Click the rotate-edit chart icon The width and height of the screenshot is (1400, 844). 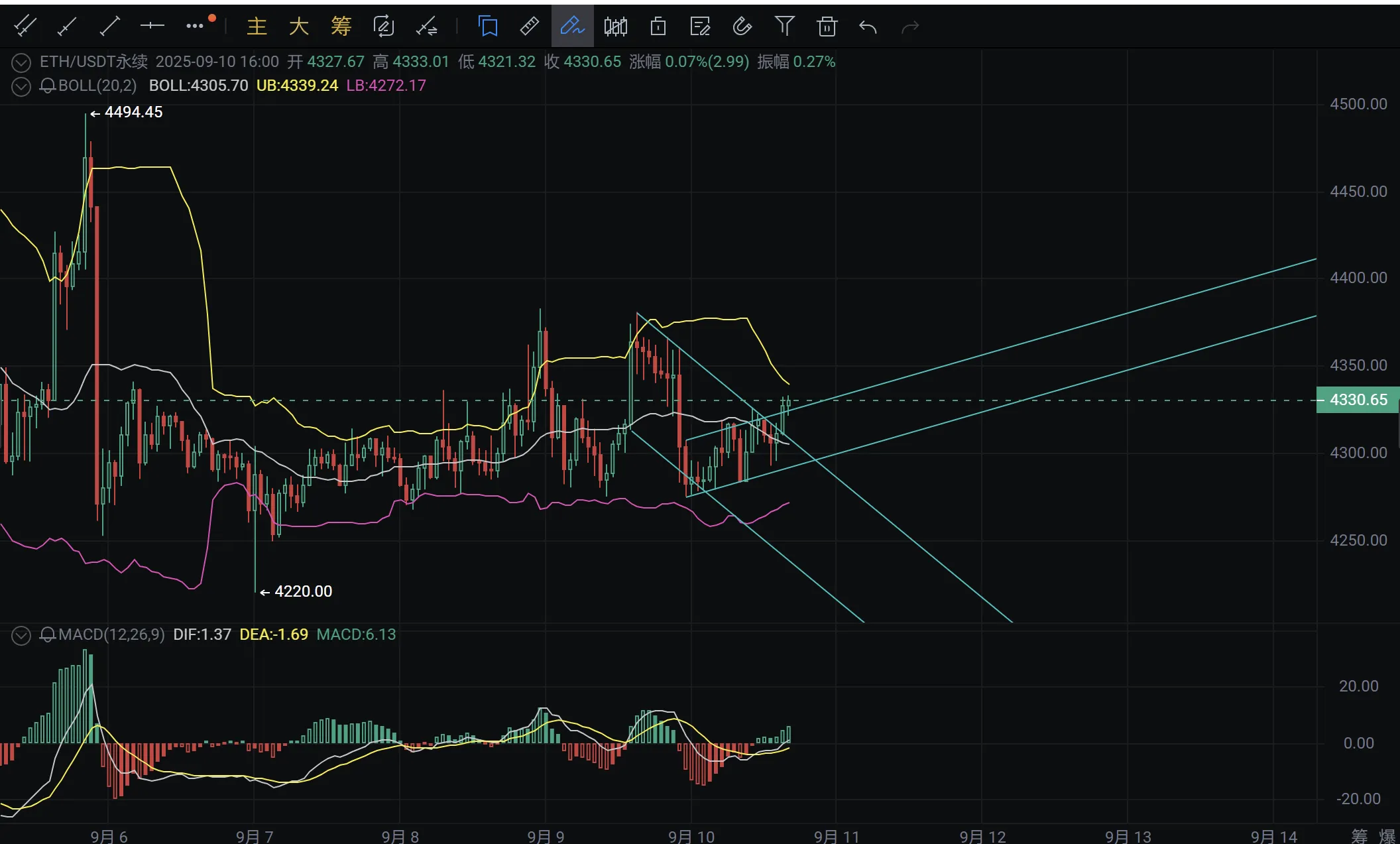[x=384, y=27]
